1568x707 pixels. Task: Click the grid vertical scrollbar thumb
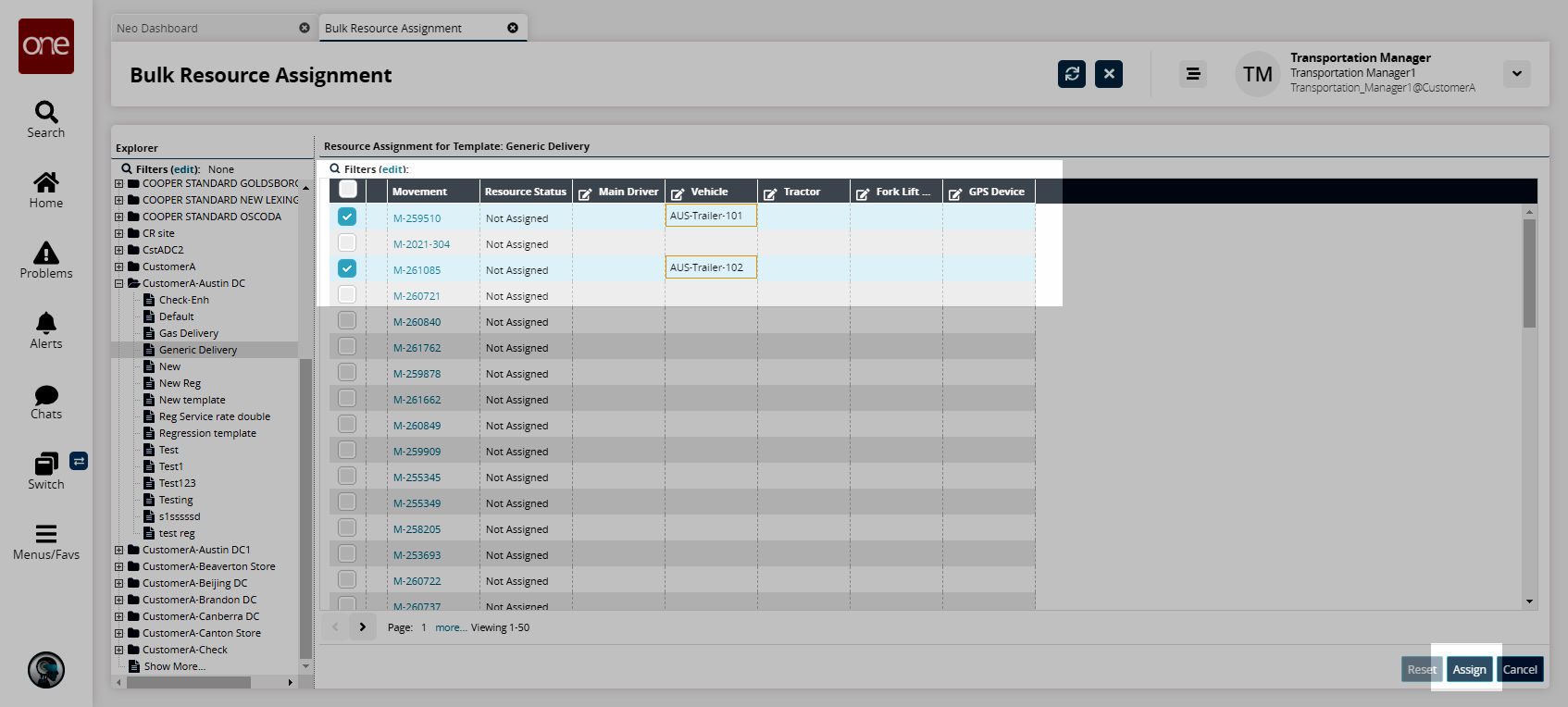coord(1529,273)
